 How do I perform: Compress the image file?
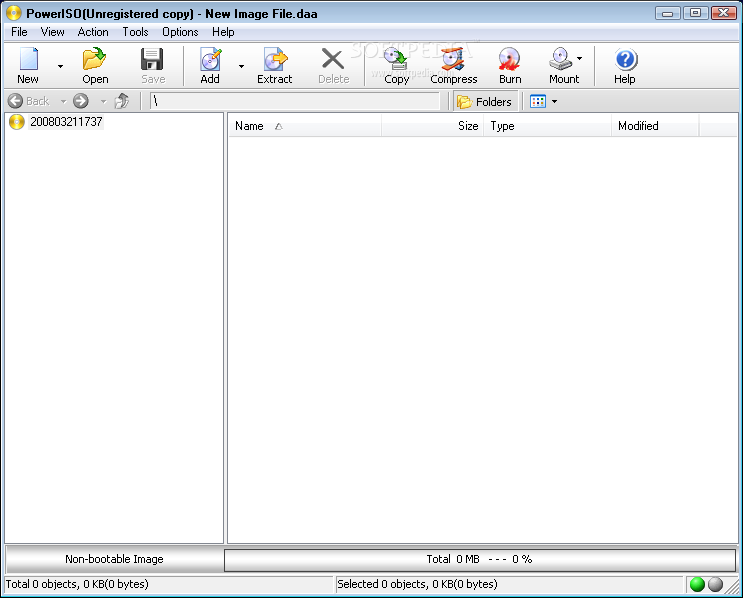(x=453, y=65)
